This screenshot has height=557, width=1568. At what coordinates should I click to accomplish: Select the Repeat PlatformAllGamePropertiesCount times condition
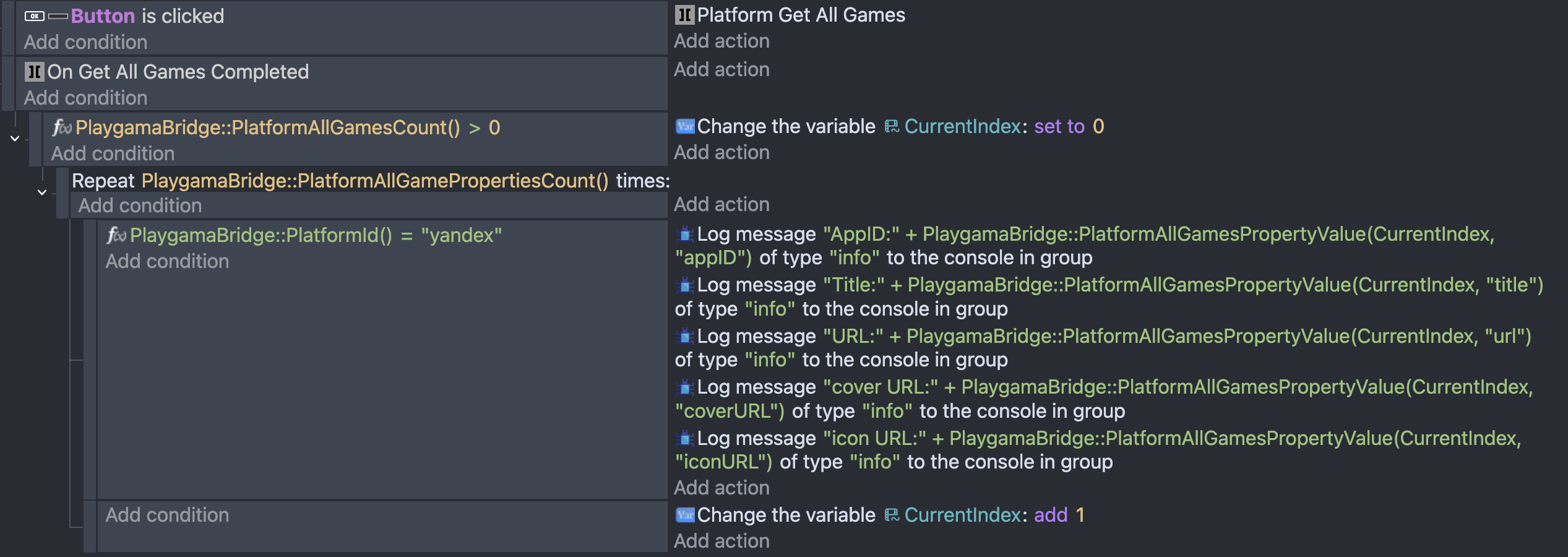[x=371, y=181]
